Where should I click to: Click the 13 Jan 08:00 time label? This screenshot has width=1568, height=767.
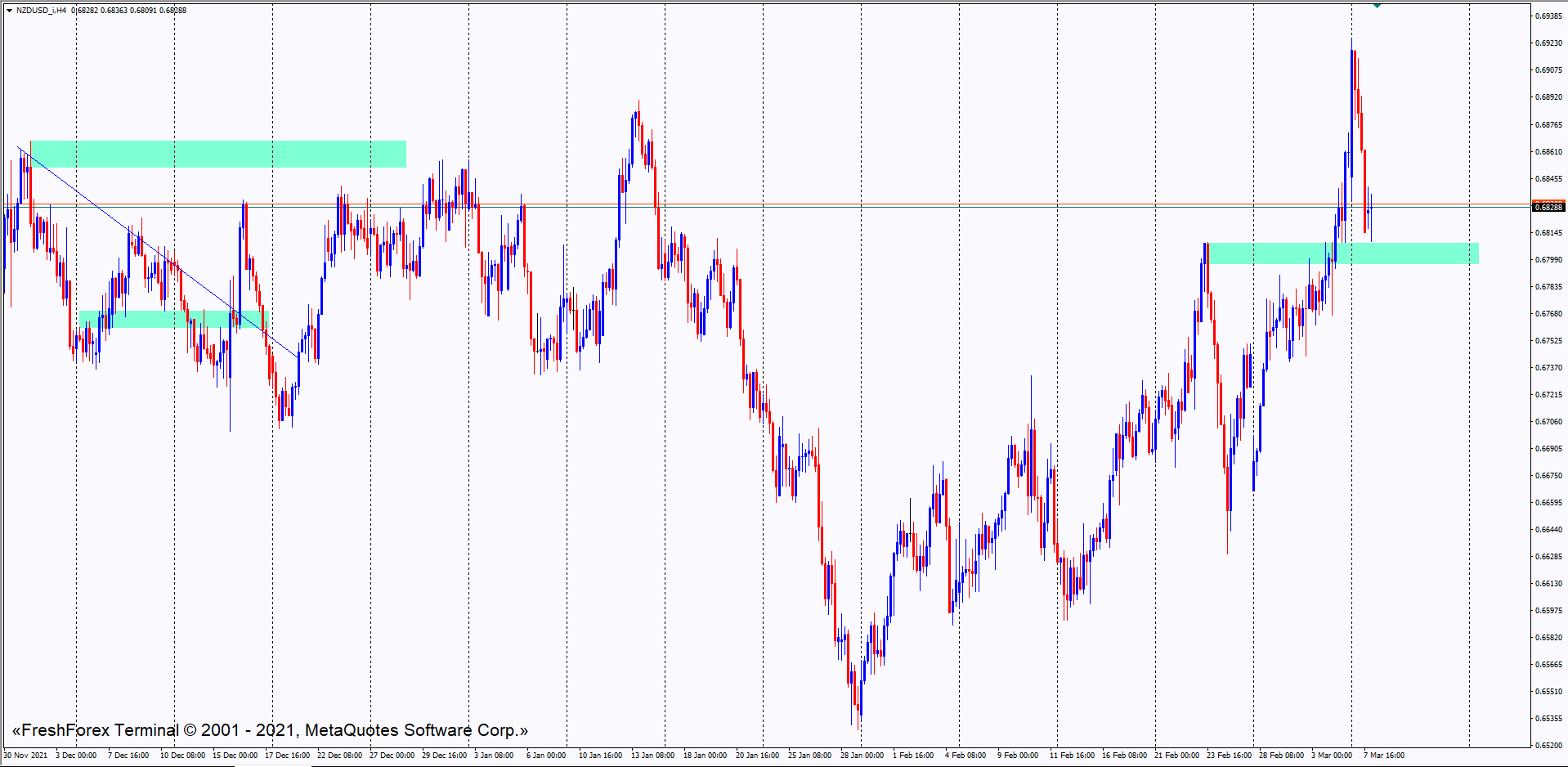pos(652,756)
